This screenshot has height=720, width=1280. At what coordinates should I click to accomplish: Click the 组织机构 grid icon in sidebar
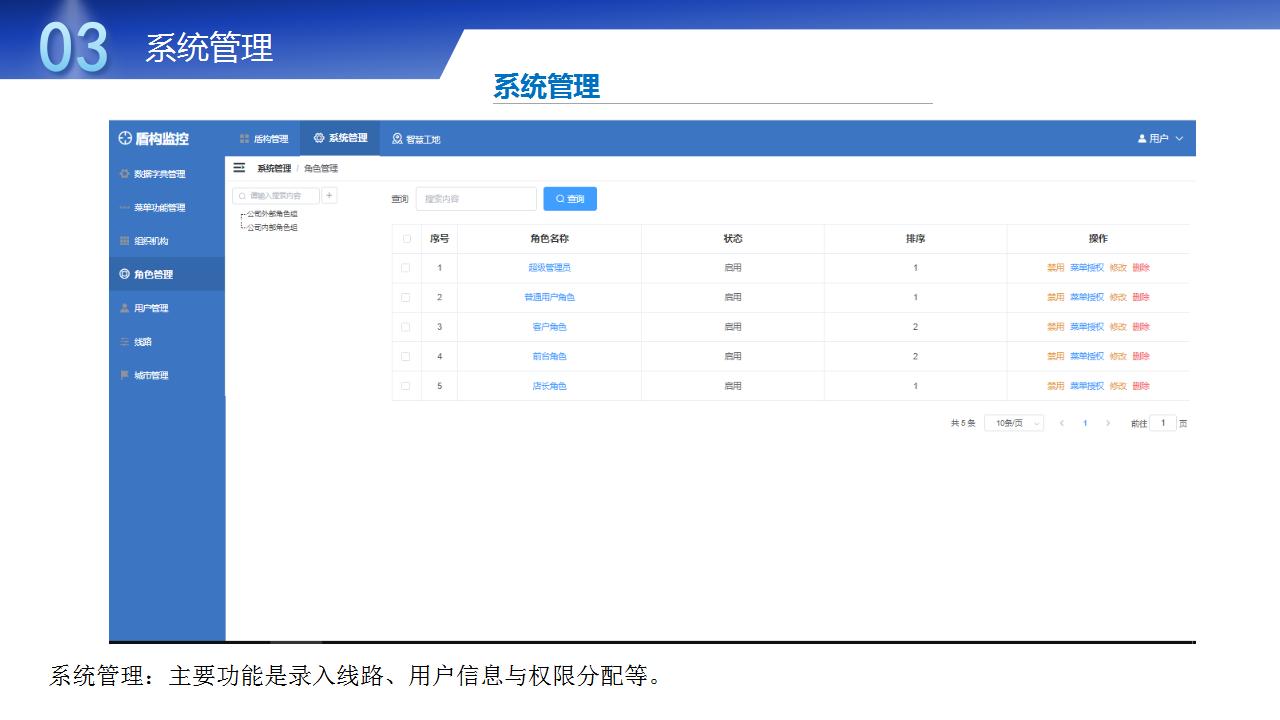click(x=124, y=241)
